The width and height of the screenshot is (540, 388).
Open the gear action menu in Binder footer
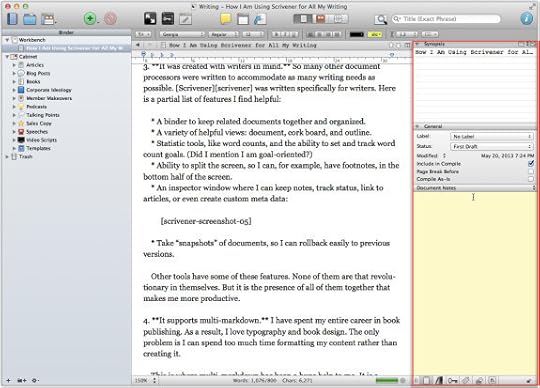pos(35,380)
